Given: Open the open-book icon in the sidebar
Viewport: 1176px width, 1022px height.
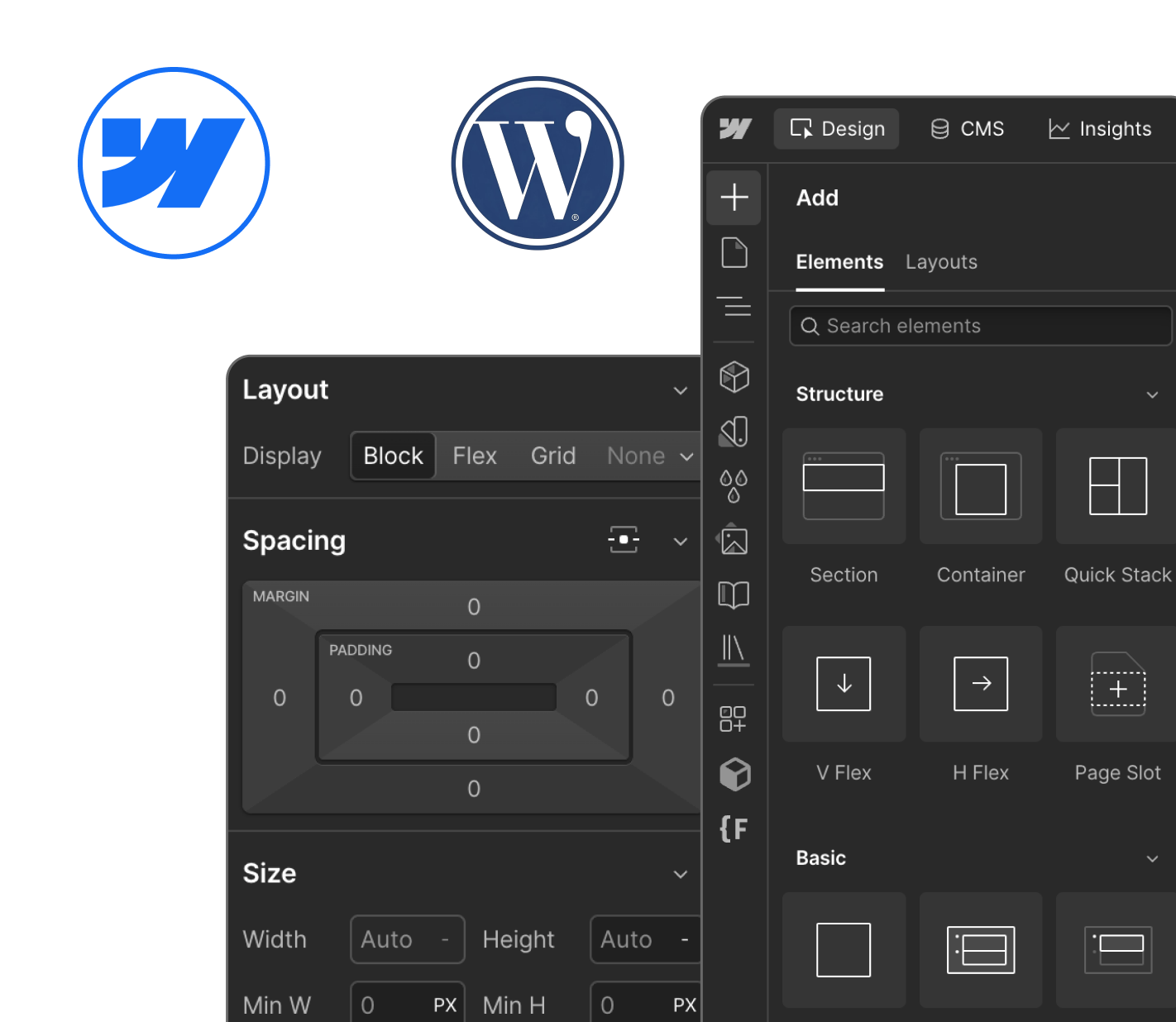Looking at the screenshot, I should [x=734, y=595].
